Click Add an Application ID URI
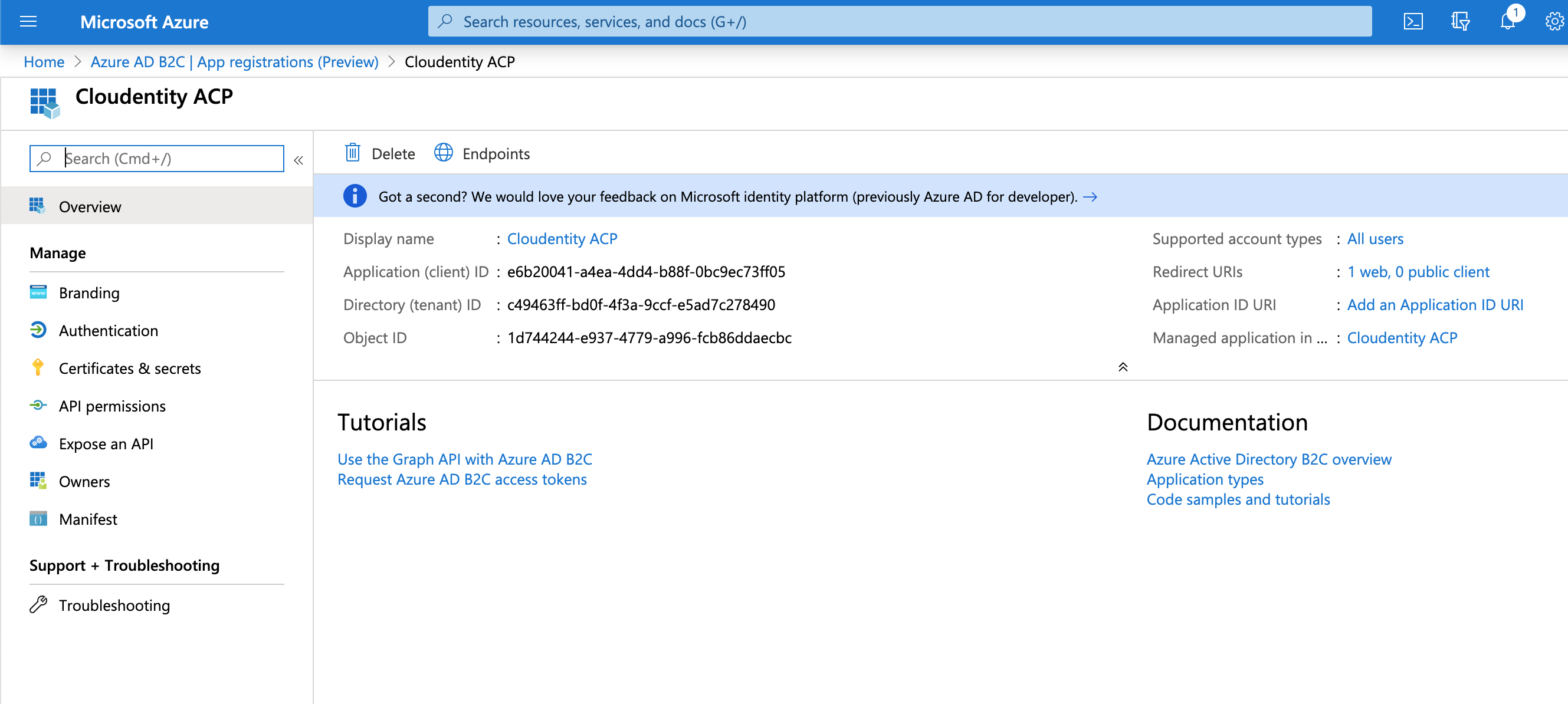Image resolution: width=1568 pixels, height=704 pixels. (1435, 304)
